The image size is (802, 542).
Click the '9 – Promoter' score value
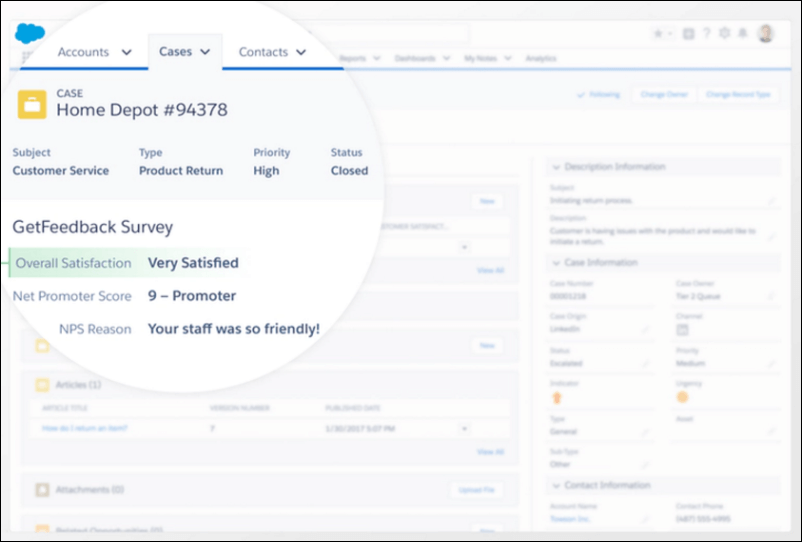click(192, 296)
